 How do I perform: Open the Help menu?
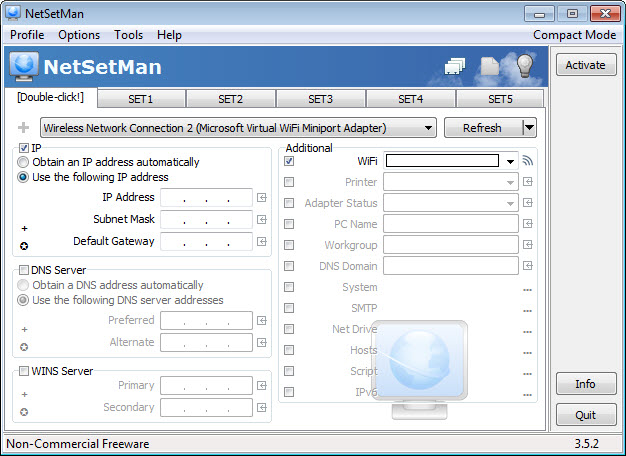[169, 35]
